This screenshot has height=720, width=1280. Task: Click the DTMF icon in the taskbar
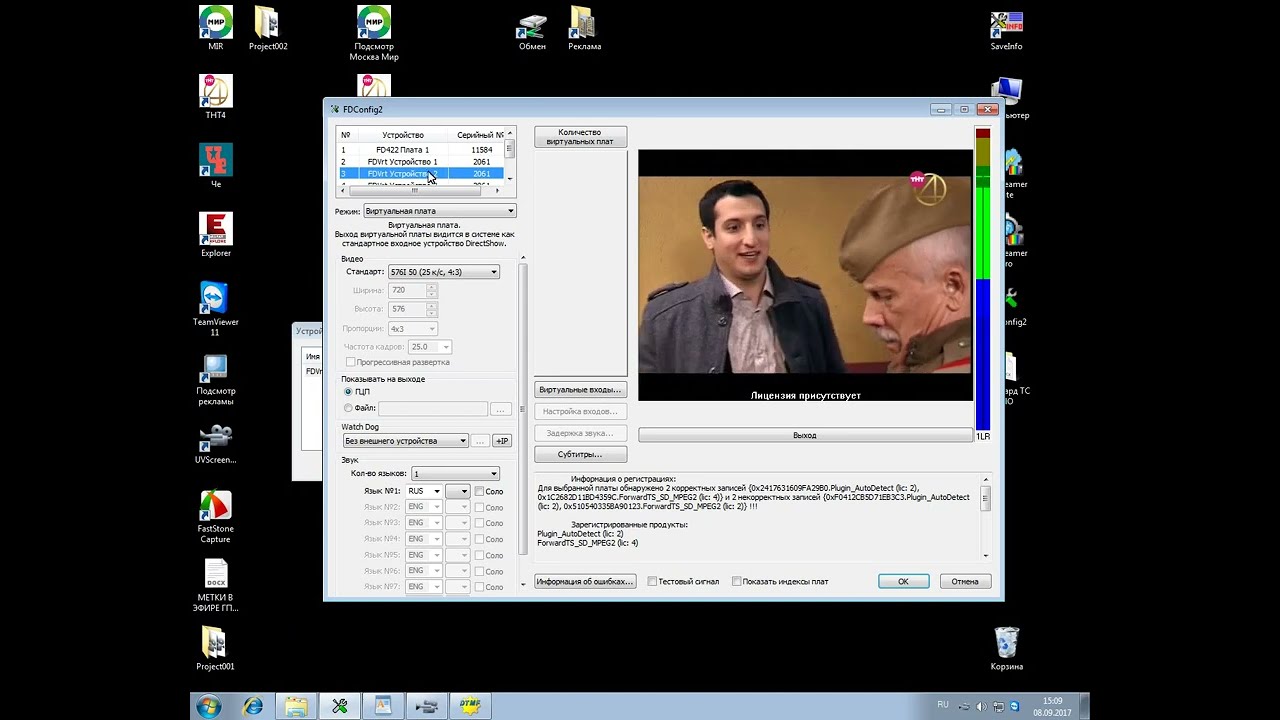470,706
